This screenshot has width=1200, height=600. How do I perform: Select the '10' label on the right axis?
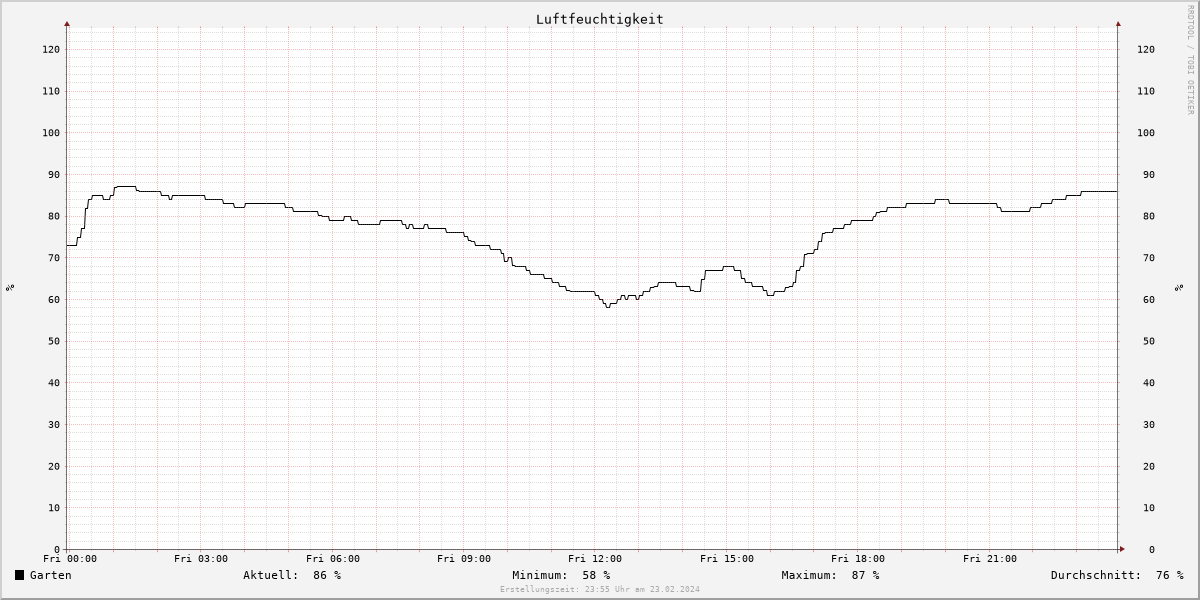(x=1149, y=508)
